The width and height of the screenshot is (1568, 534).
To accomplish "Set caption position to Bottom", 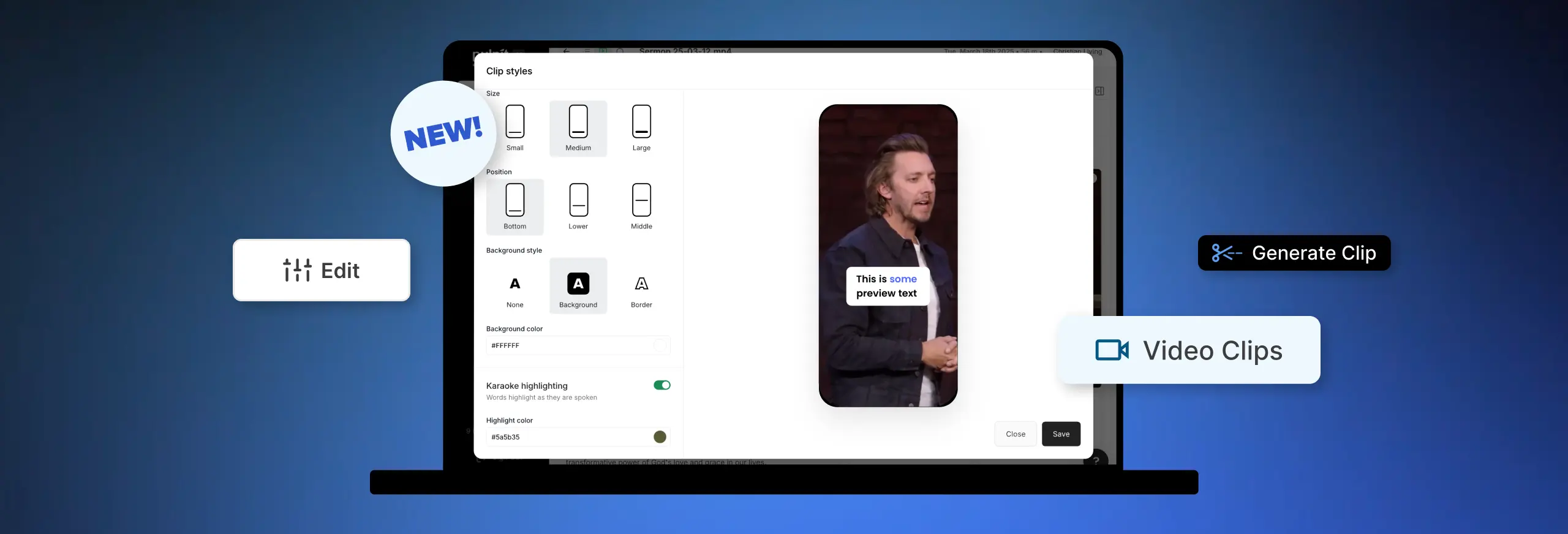I will [x=514, y=207].
